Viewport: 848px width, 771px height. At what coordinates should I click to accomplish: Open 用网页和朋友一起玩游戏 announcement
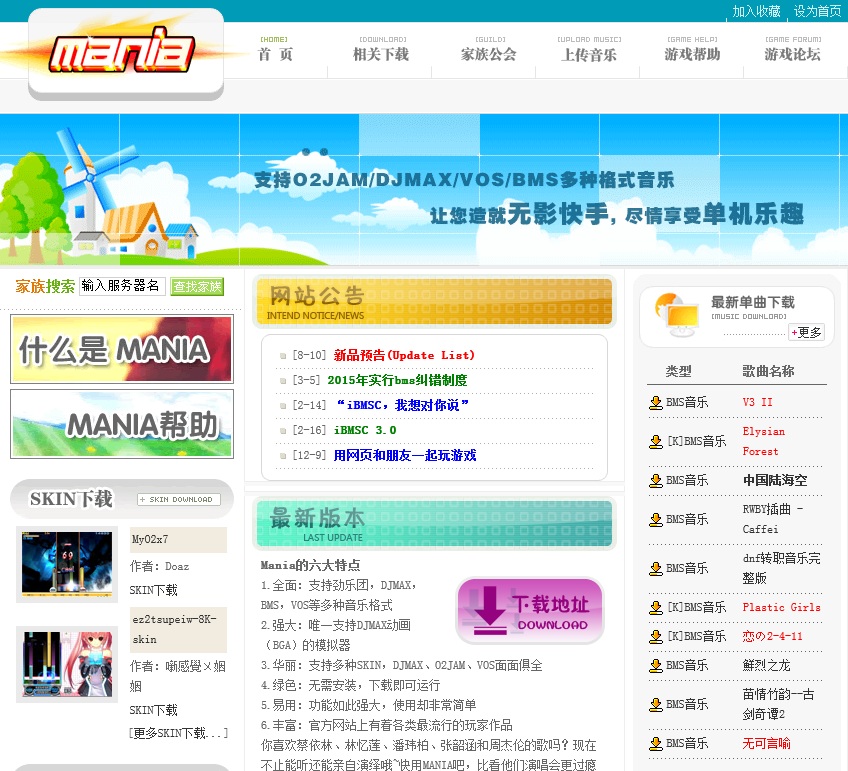point(405,455)
